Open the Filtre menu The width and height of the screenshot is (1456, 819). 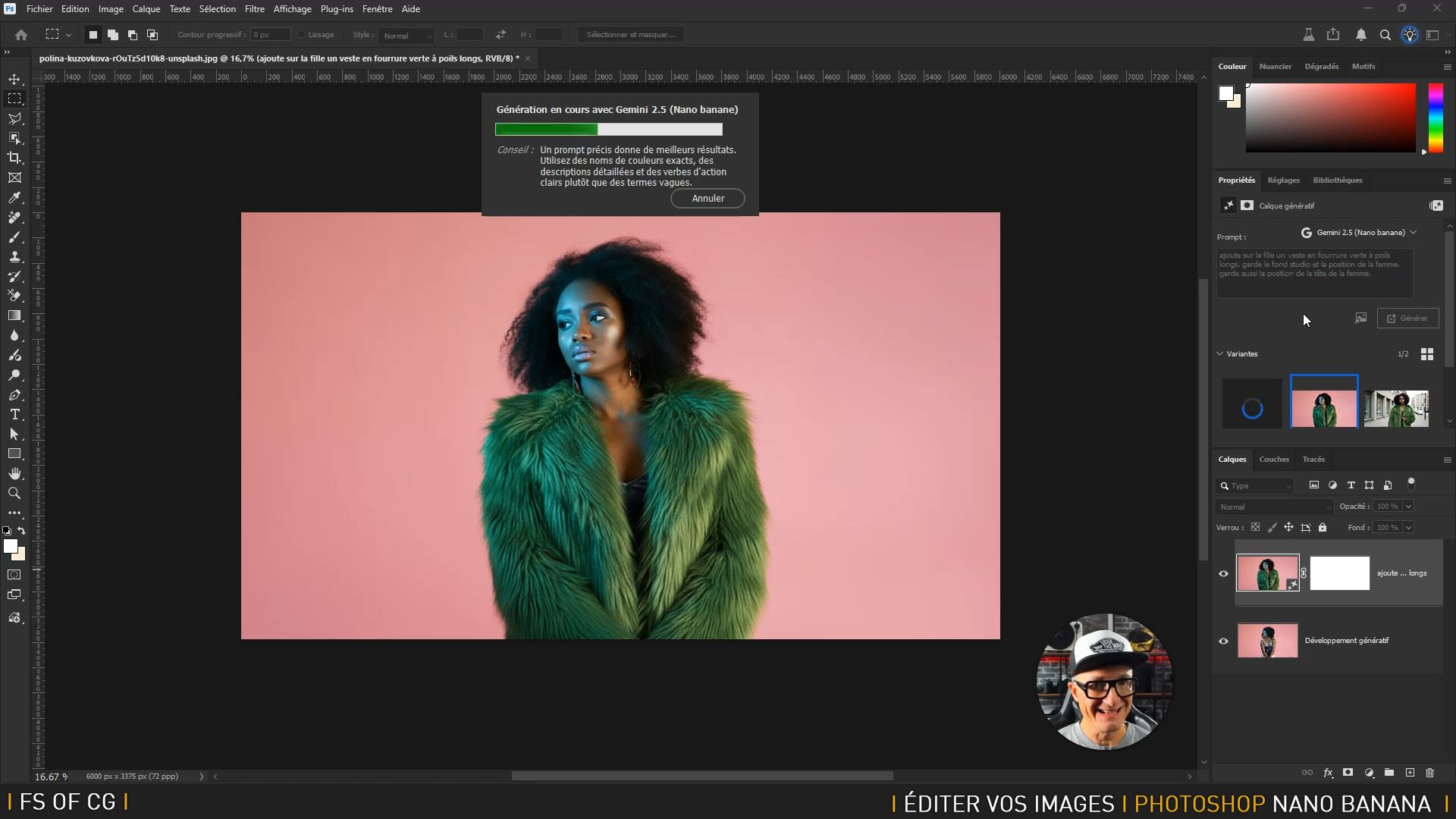(254, 9)
